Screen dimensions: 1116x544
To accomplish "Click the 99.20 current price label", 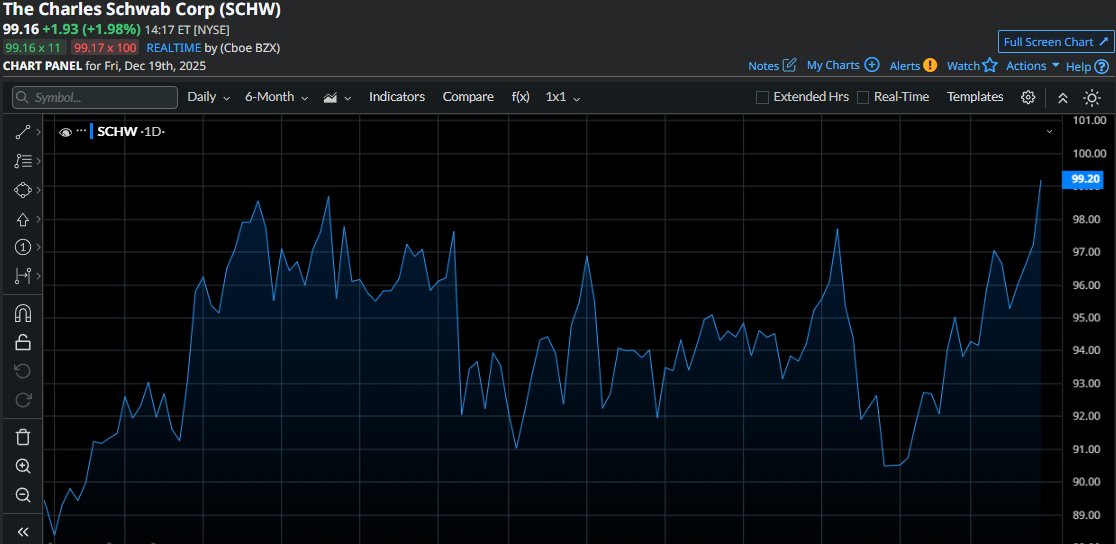I will click(x=1083, y=179).
